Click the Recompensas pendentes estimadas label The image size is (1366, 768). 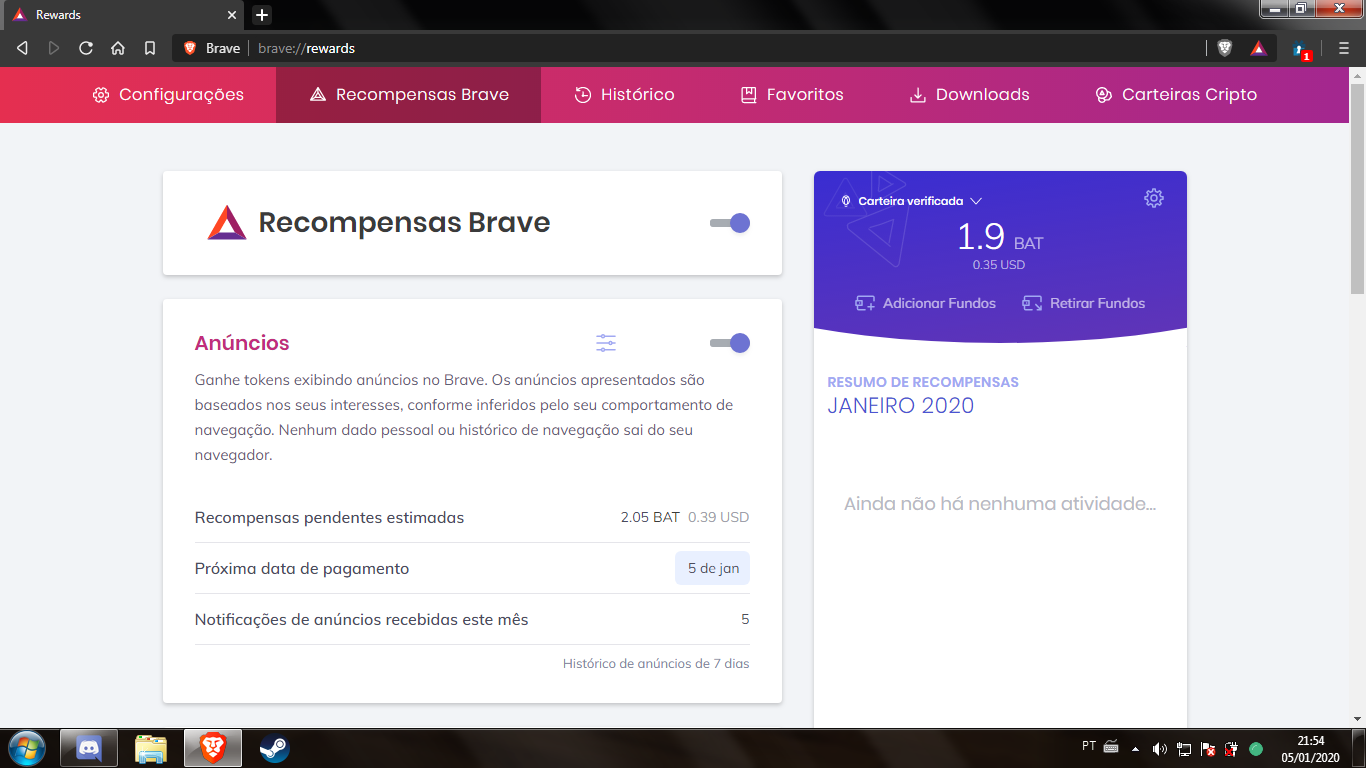[x=329, y=518]
